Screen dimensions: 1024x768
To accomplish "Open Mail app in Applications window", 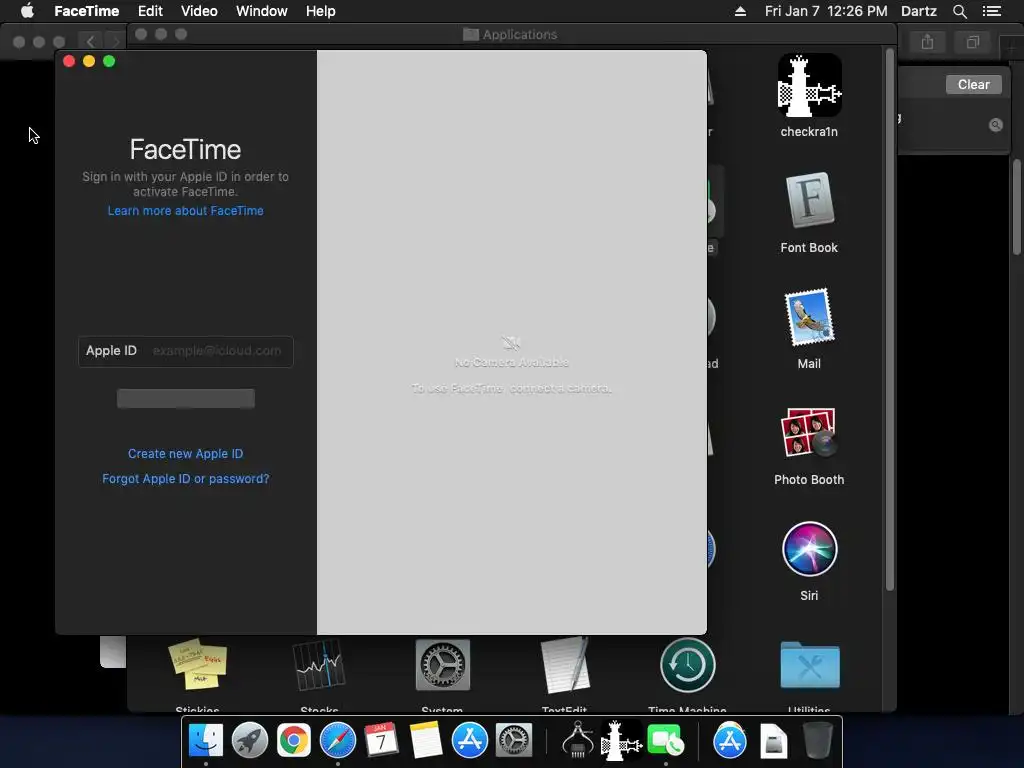I will (809, 317).
